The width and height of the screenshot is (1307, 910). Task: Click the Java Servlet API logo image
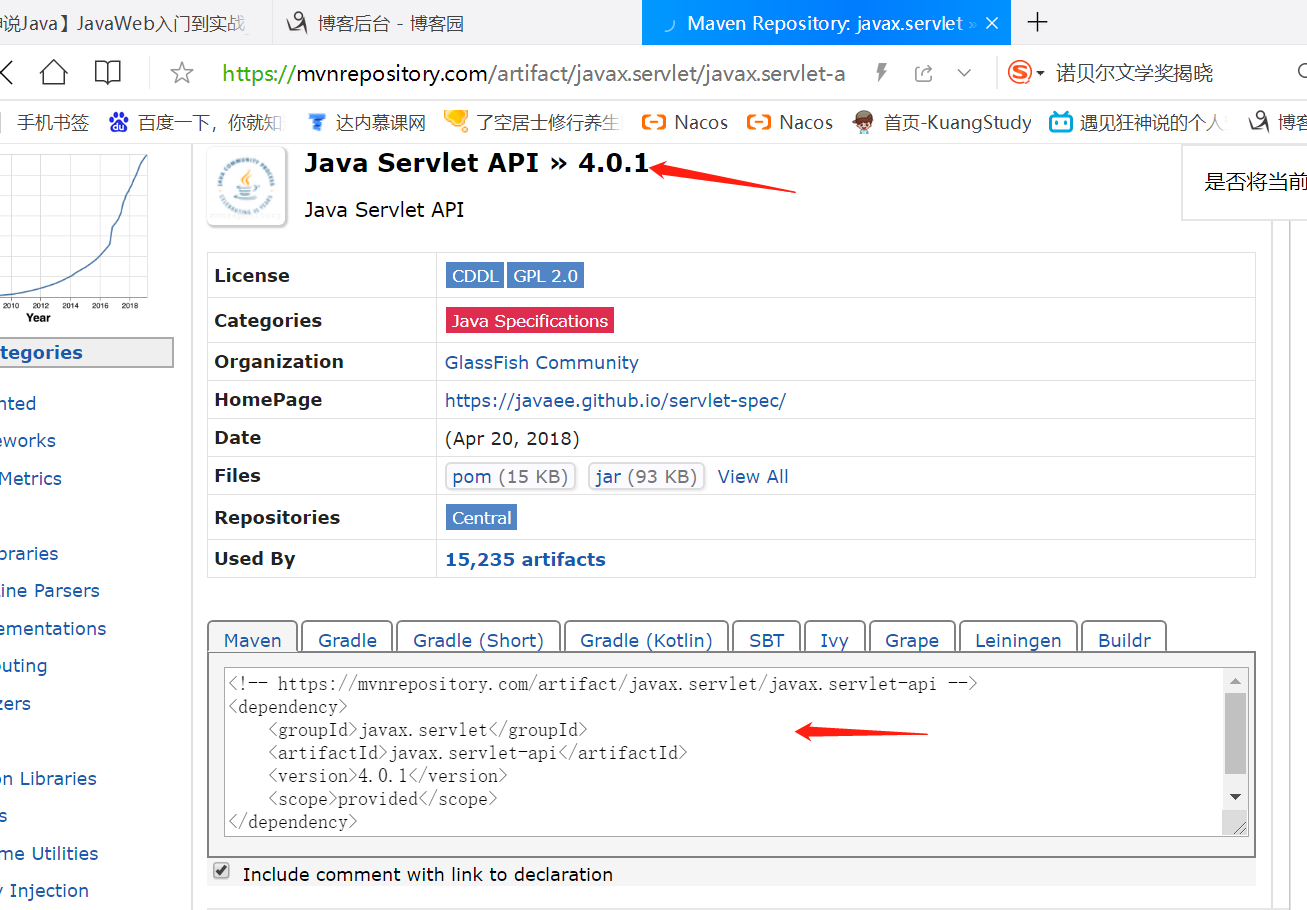tap(247, 186)
